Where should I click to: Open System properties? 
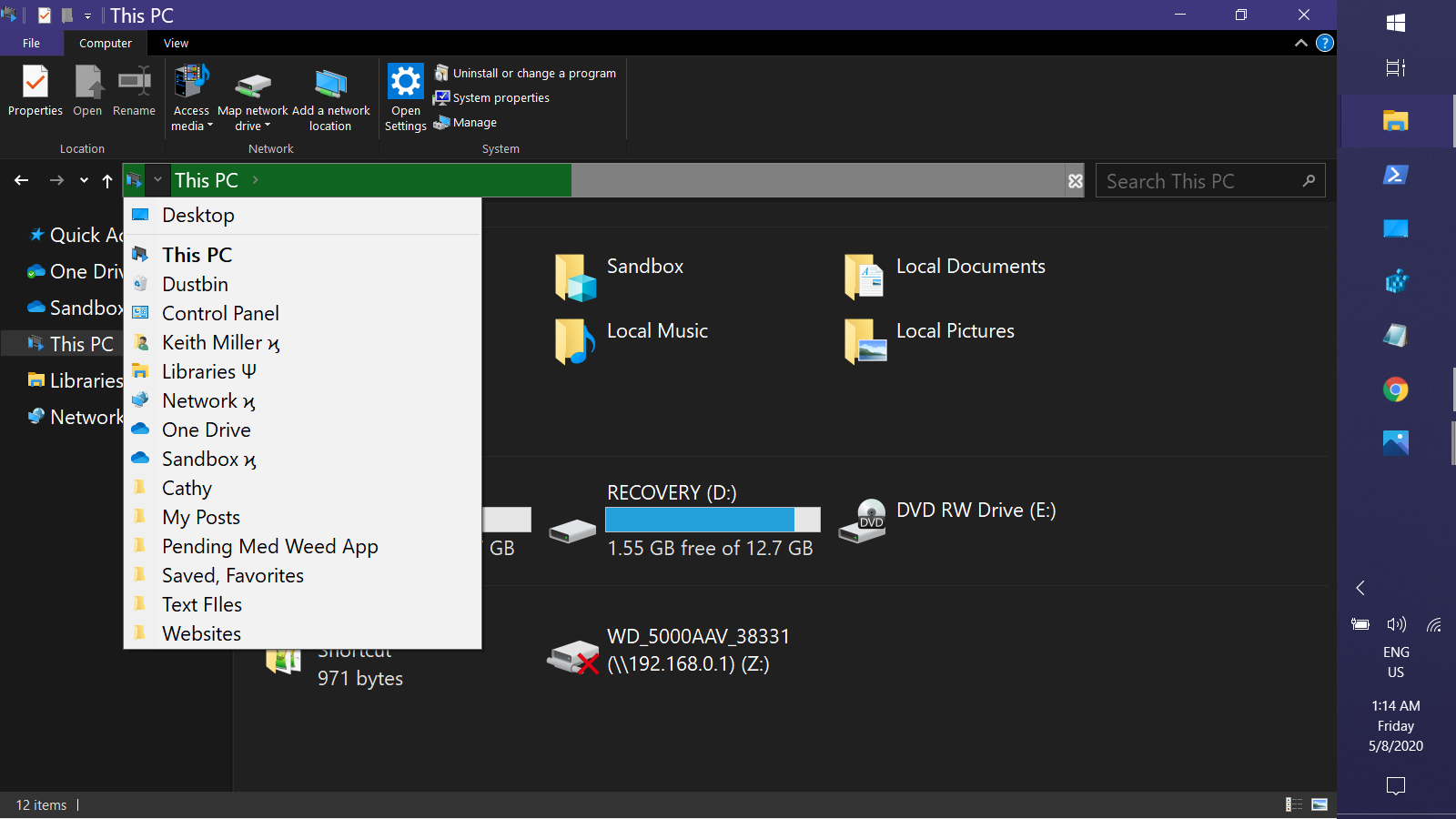(x=492, y=97)
